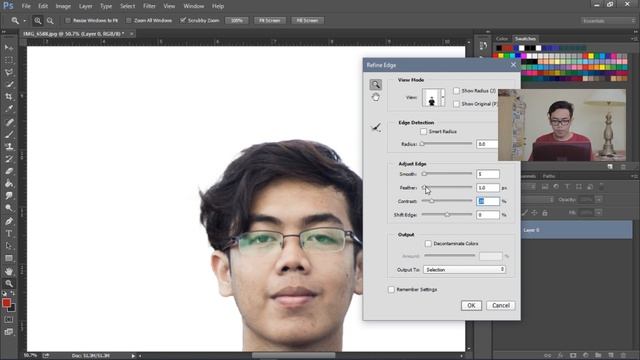This screenshot has height=360, width=640.
Task: Select the Rectangle shape tool
Action: click(9, 258)
